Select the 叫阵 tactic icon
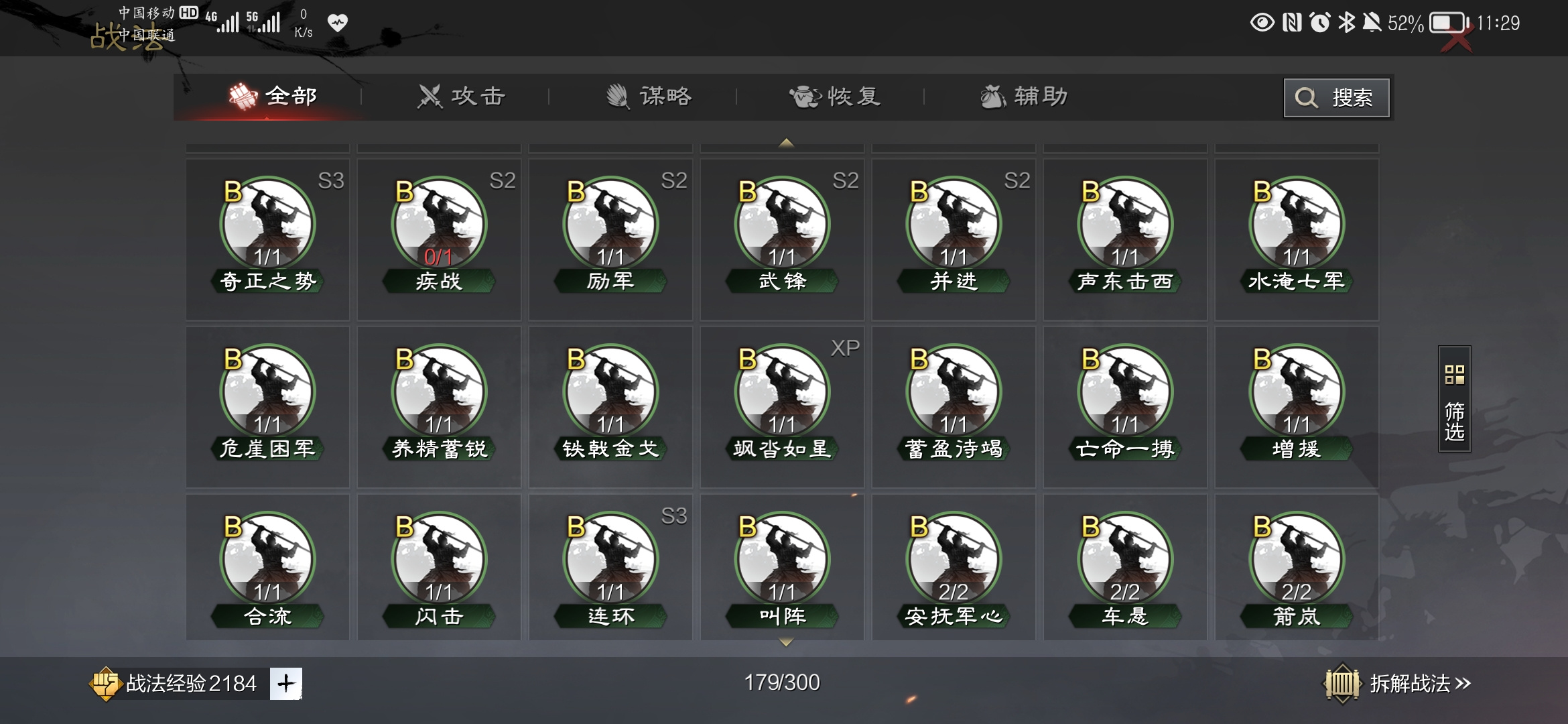The height and width of the screenshot is (724, 1568). pyautogui.click(x=782, y=560)
